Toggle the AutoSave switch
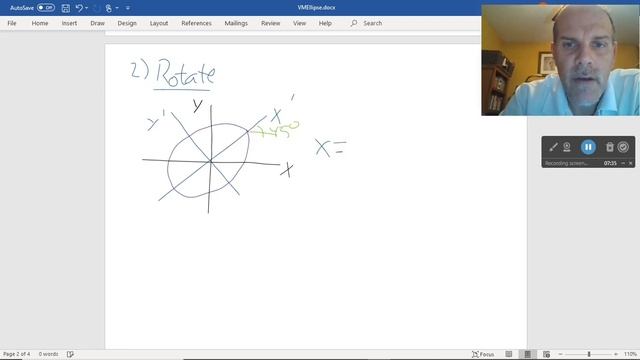Screen dimensions: 640x360 point(45,8)
